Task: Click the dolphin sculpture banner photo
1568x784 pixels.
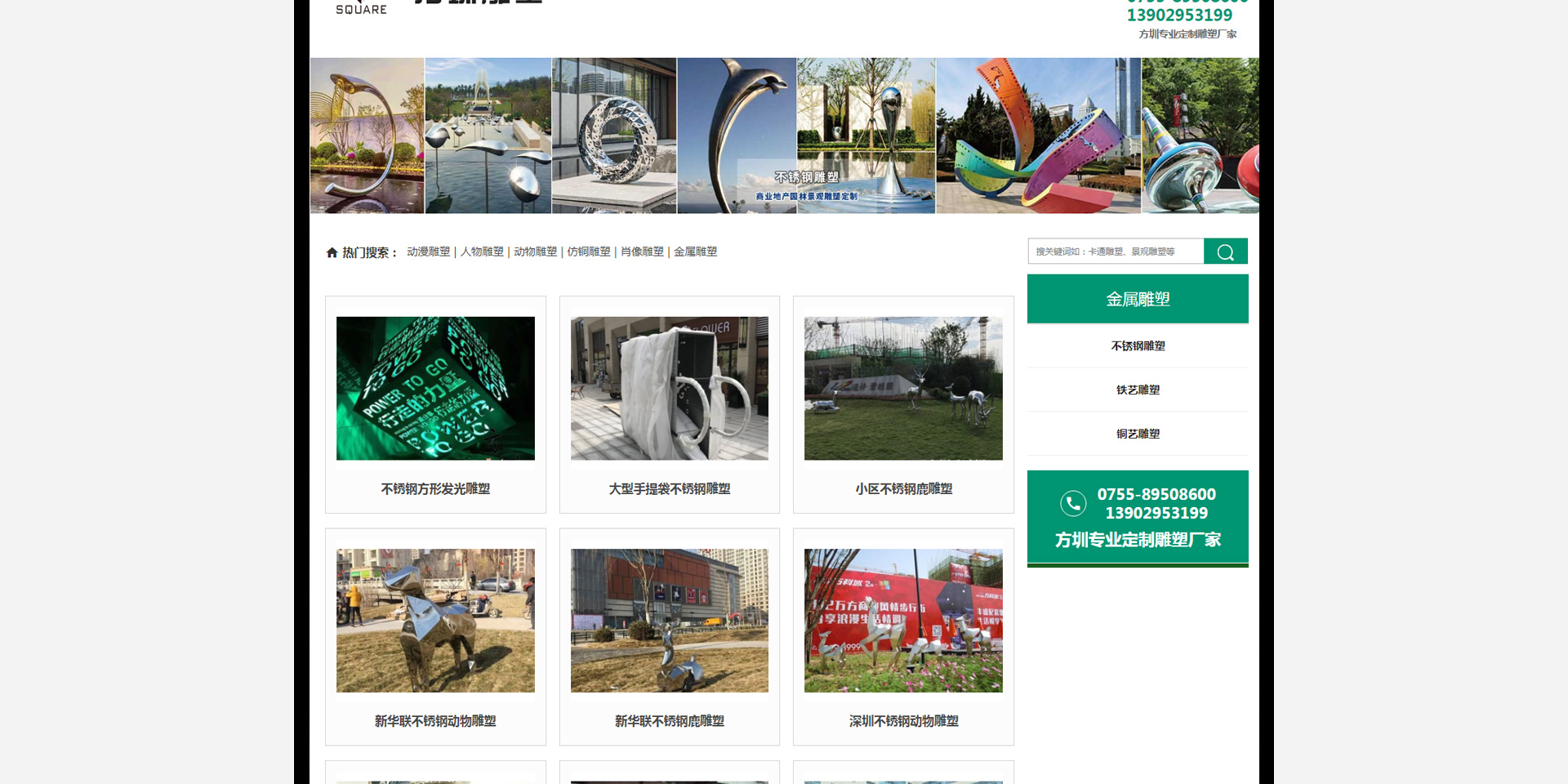Action: click(x=737, y=136)
